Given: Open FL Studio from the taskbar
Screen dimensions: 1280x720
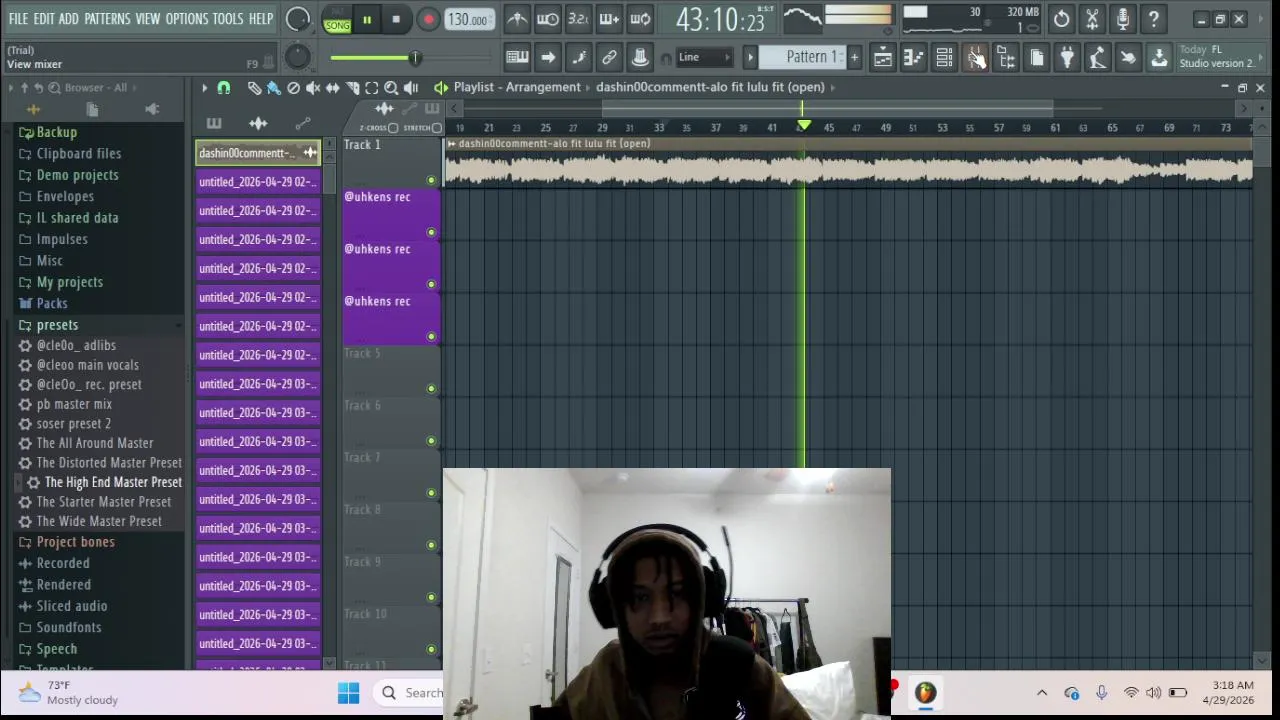Looking at the screenshot, I should point(925,692).
